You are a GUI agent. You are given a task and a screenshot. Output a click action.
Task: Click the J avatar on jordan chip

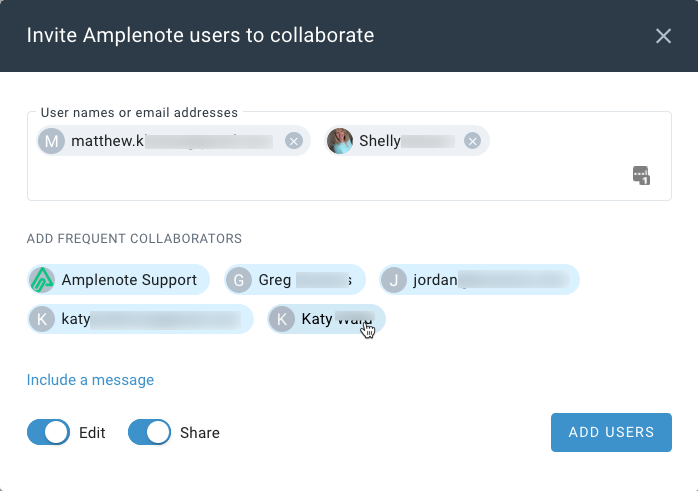394,280
